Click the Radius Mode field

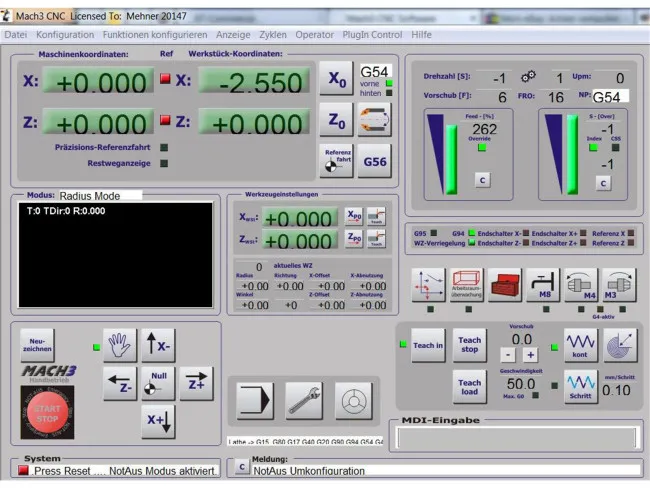click(100, 196)
